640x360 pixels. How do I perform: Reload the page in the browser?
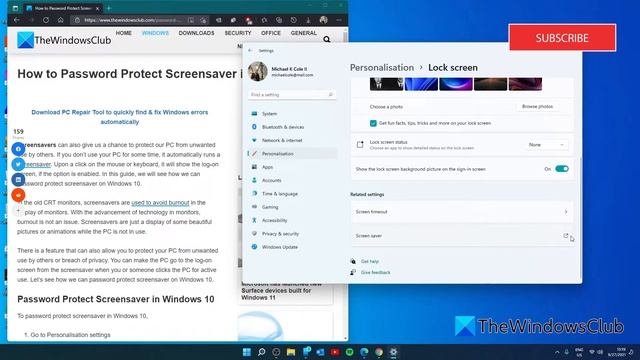(x=46, y=20)
